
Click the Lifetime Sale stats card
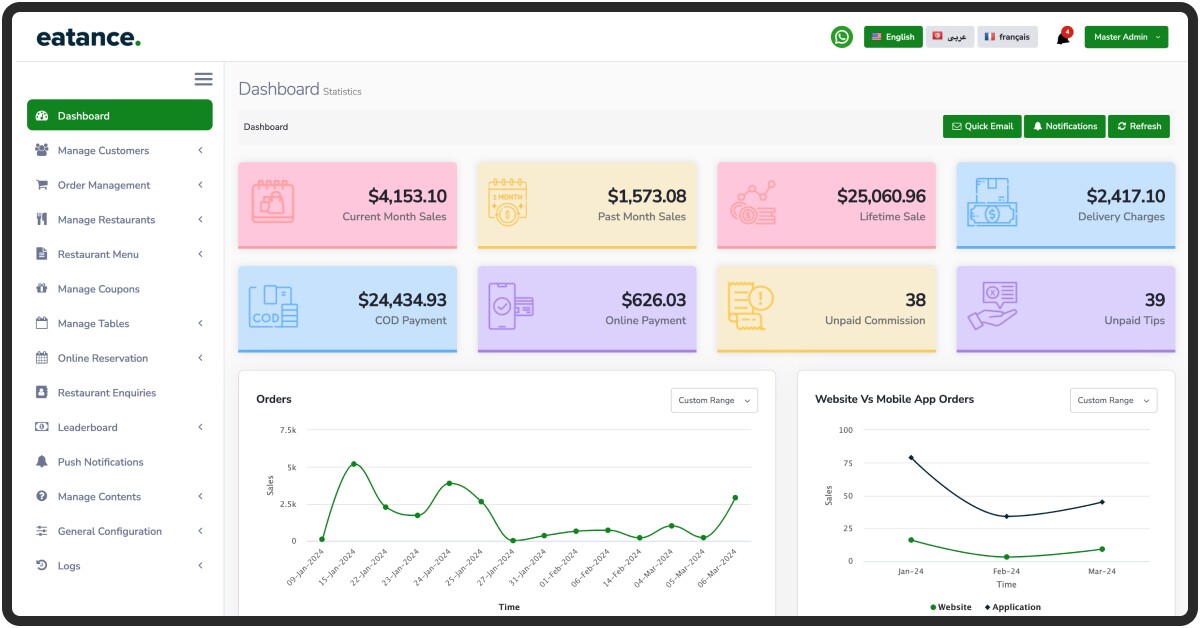tap(826, 205)
